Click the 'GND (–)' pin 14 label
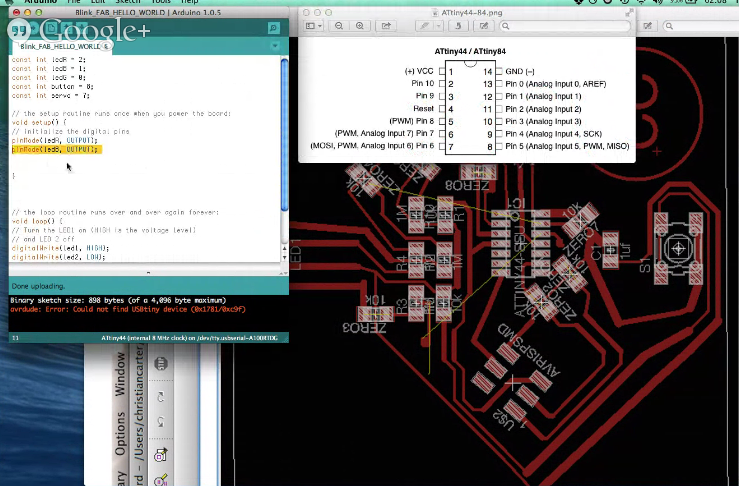The height and width of the screenshot is (486, 739). pos(520,71)
